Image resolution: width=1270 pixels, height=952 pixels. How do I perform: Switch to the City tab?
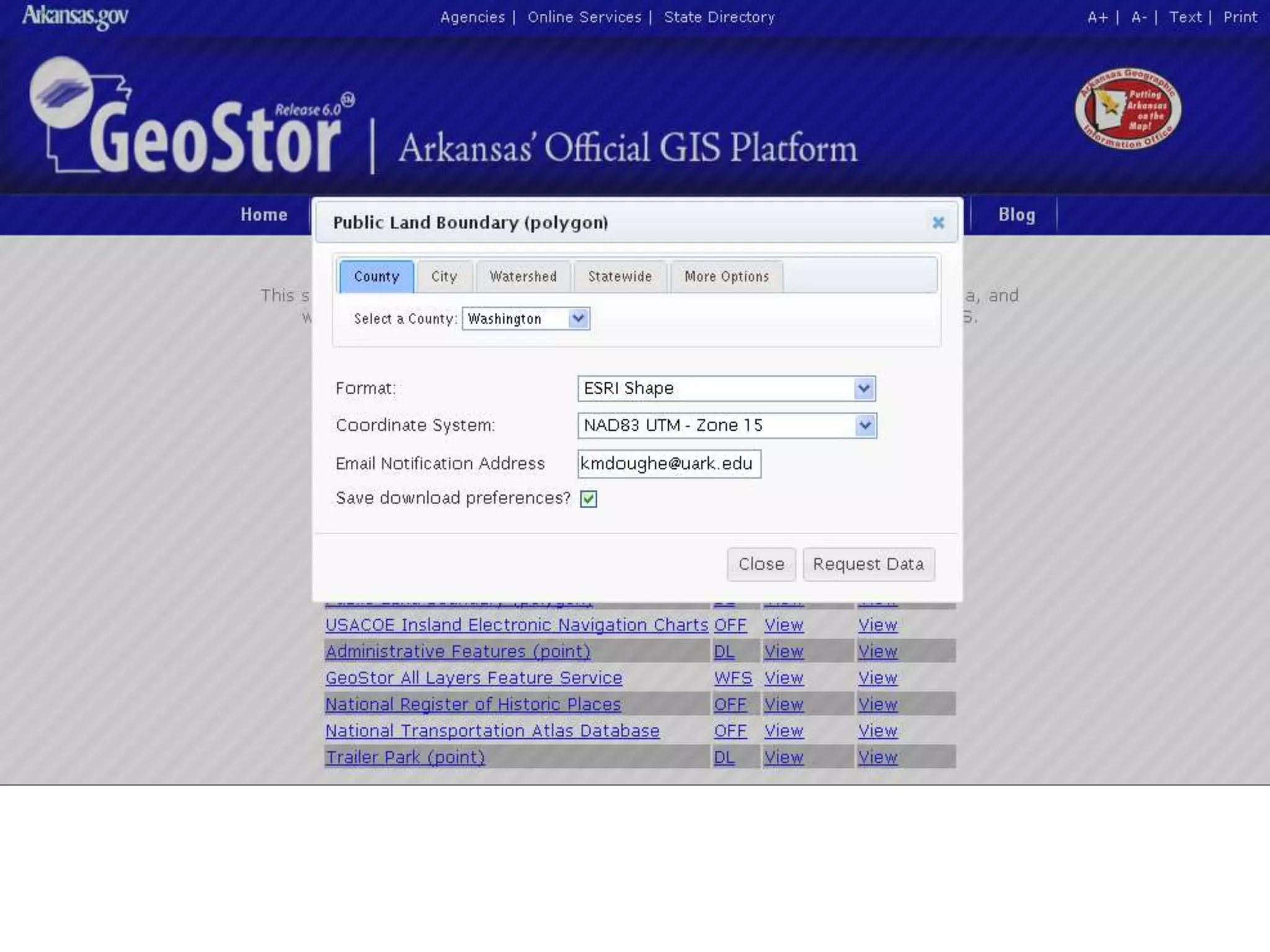click(444, 276)
